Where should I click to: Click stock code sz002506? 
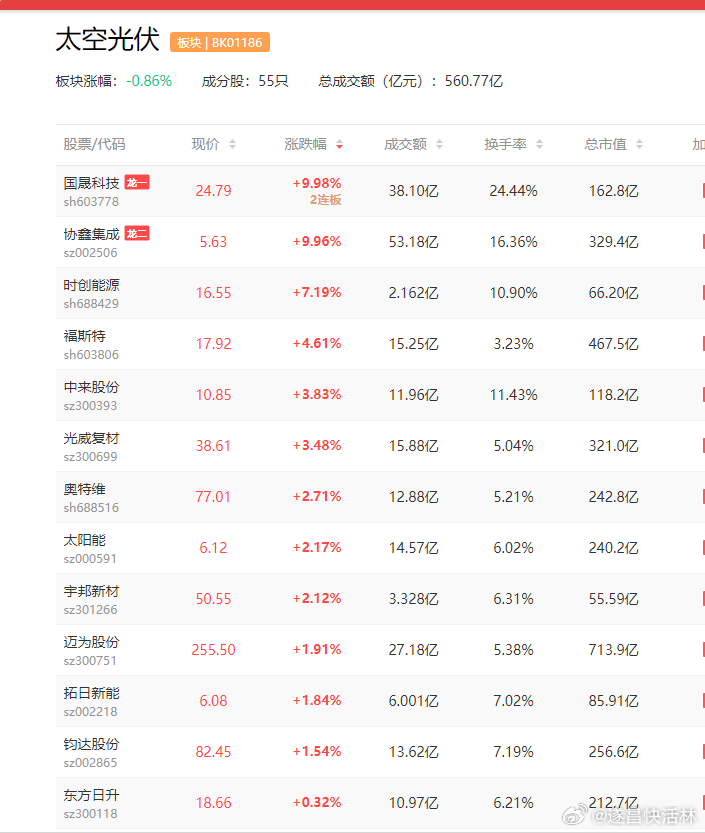(x=90, y=253)
